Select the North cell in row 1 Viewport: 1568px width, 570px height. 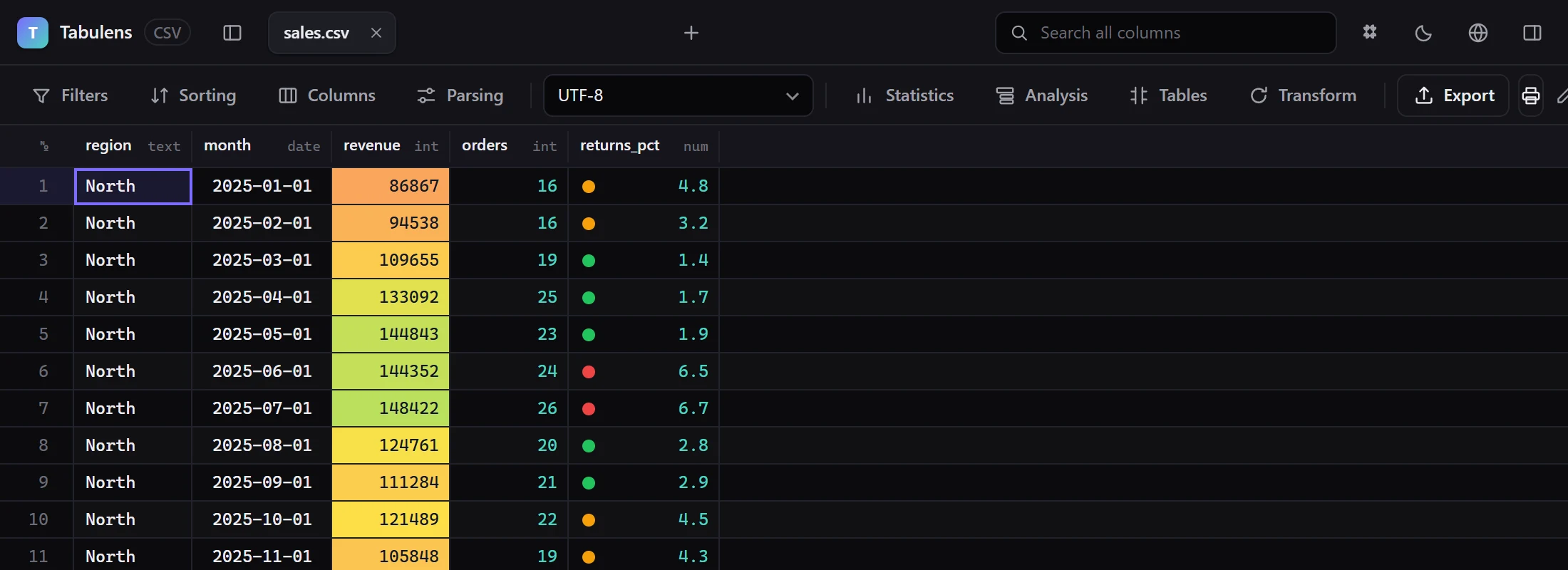point(133,186)
